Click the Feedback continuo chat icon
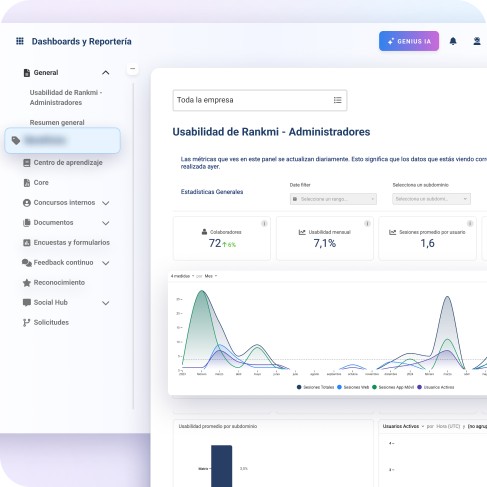The width and height of the screenshot is (487, 487). (27, 263)
